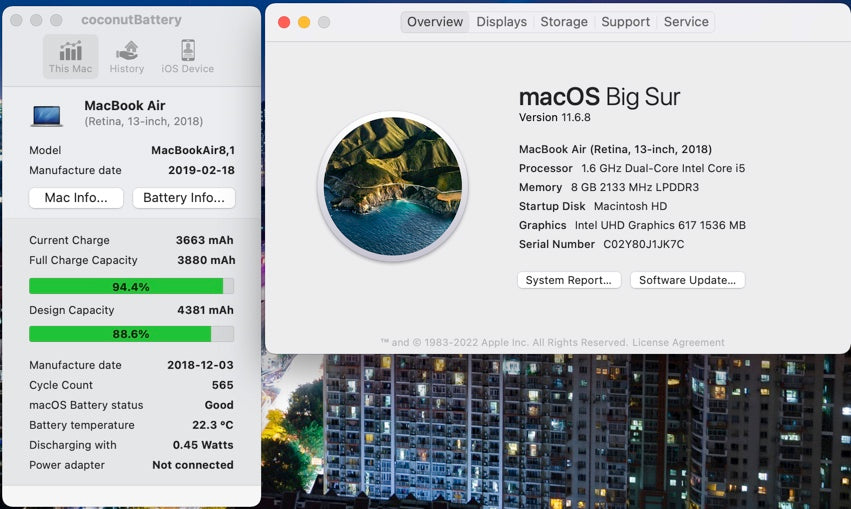Screen dimensions: 851x509
Task: Click the model value MacBookAir8,1
Action: (193, 150)
